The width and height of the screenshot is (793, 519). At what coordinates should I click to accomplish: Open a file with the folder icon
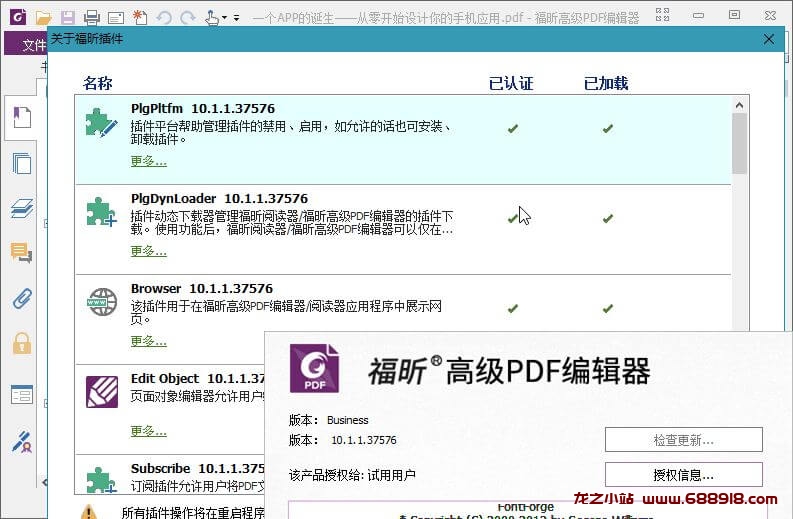point(43,18)
